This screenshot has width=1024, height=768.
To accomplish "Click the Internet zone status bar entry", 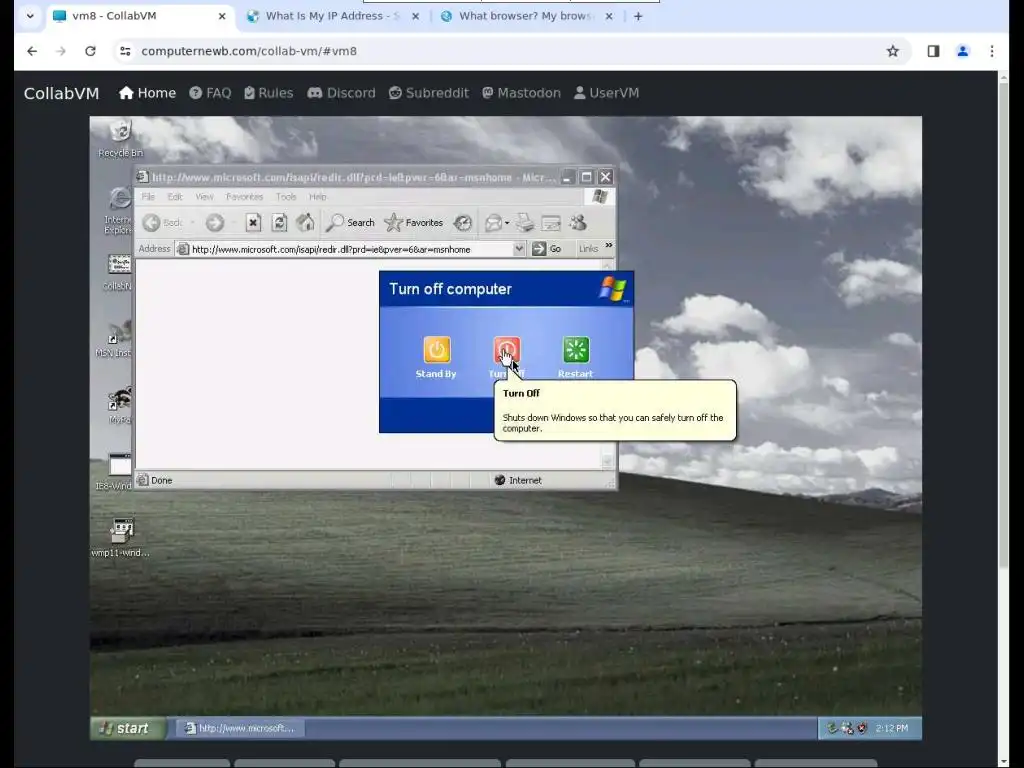I will (x=518, y=480).
